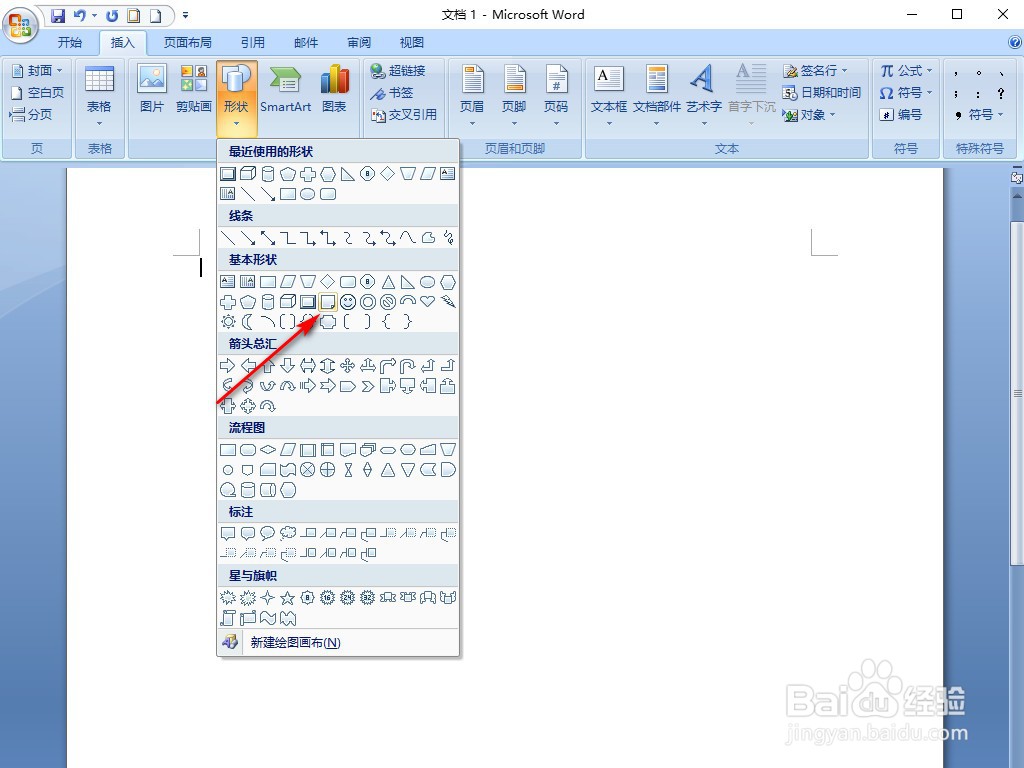
Task: Customize quick access toolbar dropdown arrow
Action: pos(185,15)
